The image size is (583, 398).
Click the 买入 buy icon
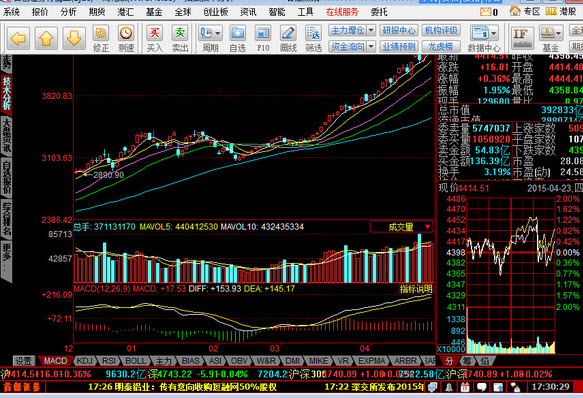(155, 38)
